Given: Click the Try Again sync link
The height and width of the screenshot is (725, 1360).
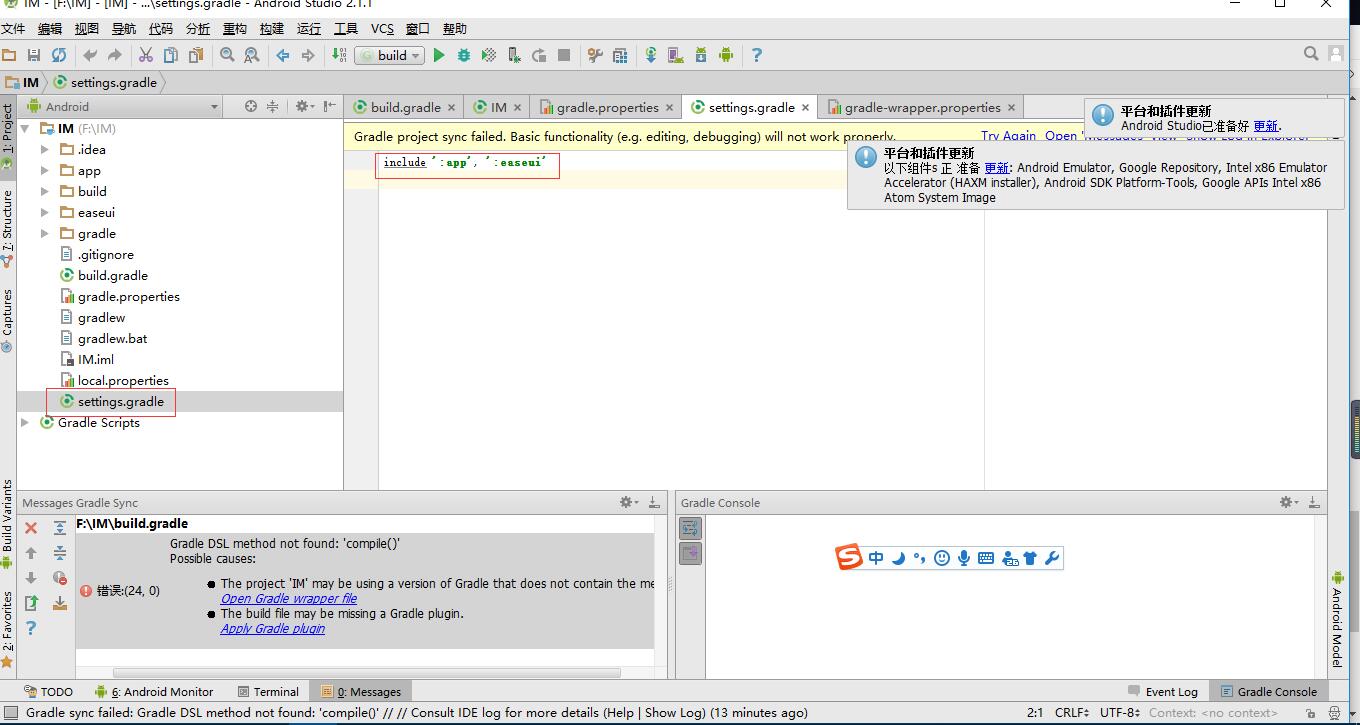Looking at the screenshot, I should tap(1008, 136).
